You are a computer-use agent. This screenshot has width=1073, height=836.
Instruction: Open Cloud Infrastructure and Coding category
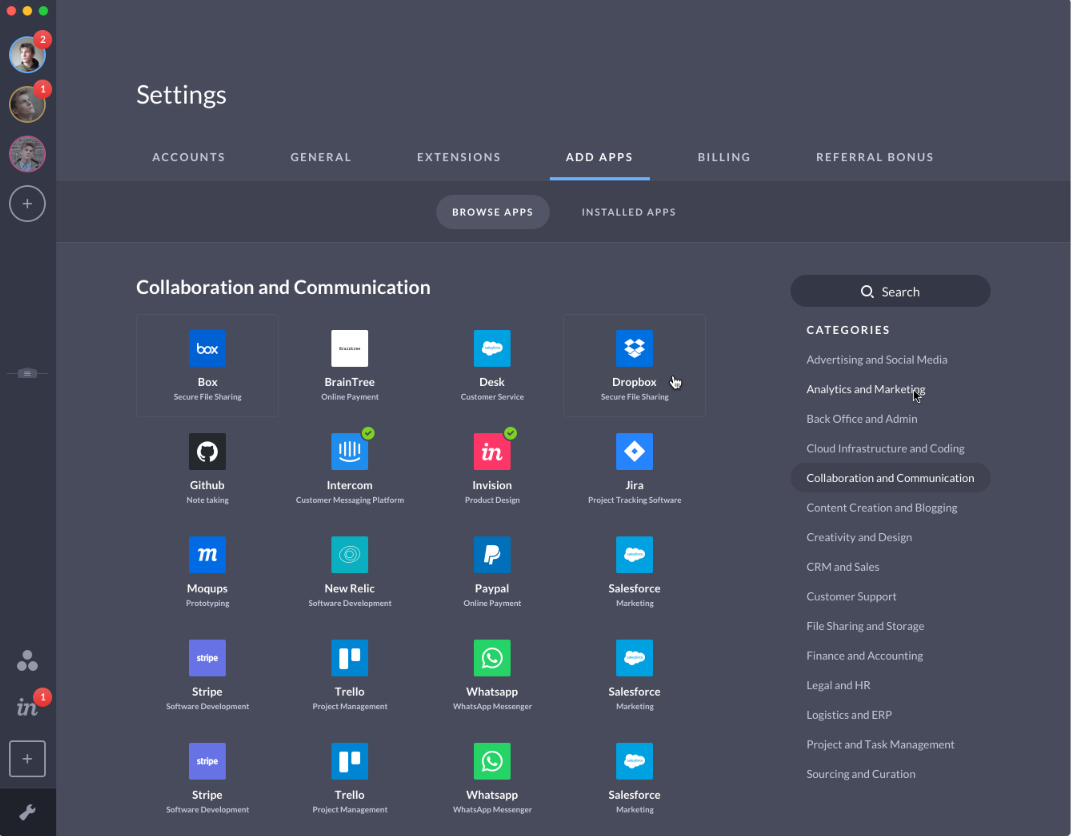(885, 448)
